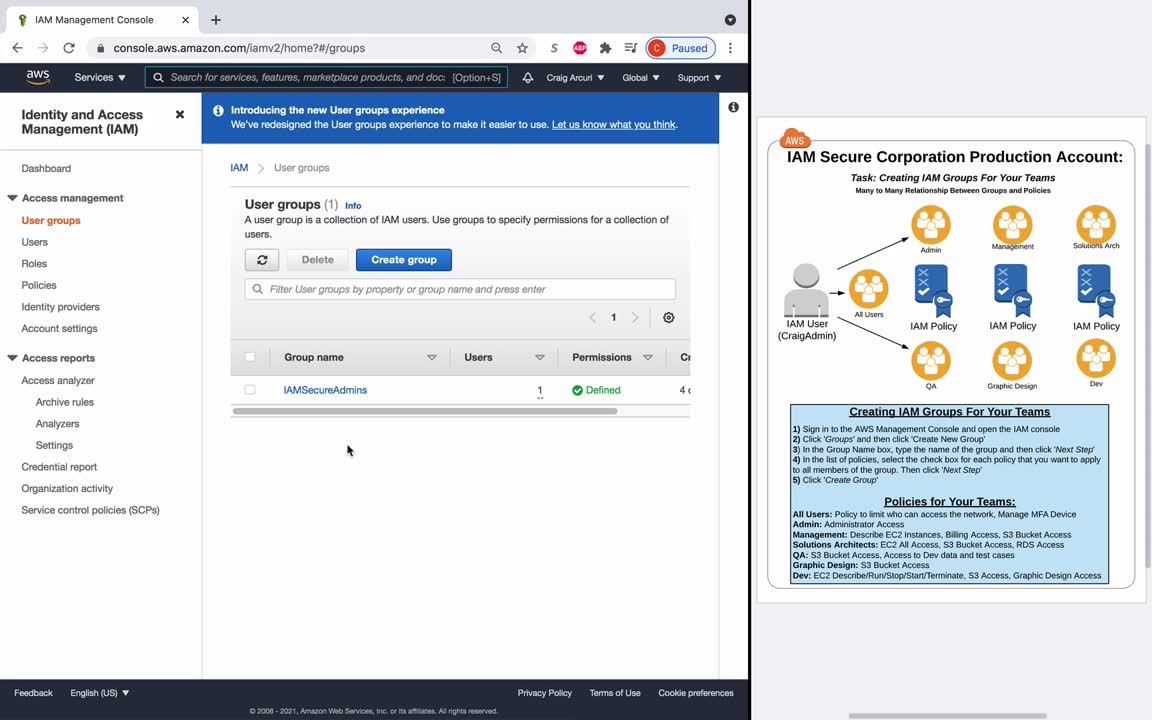Reload the page with browser refresh icon
Viewport: 1152px width, 720px height.
(x=68, y=48)
